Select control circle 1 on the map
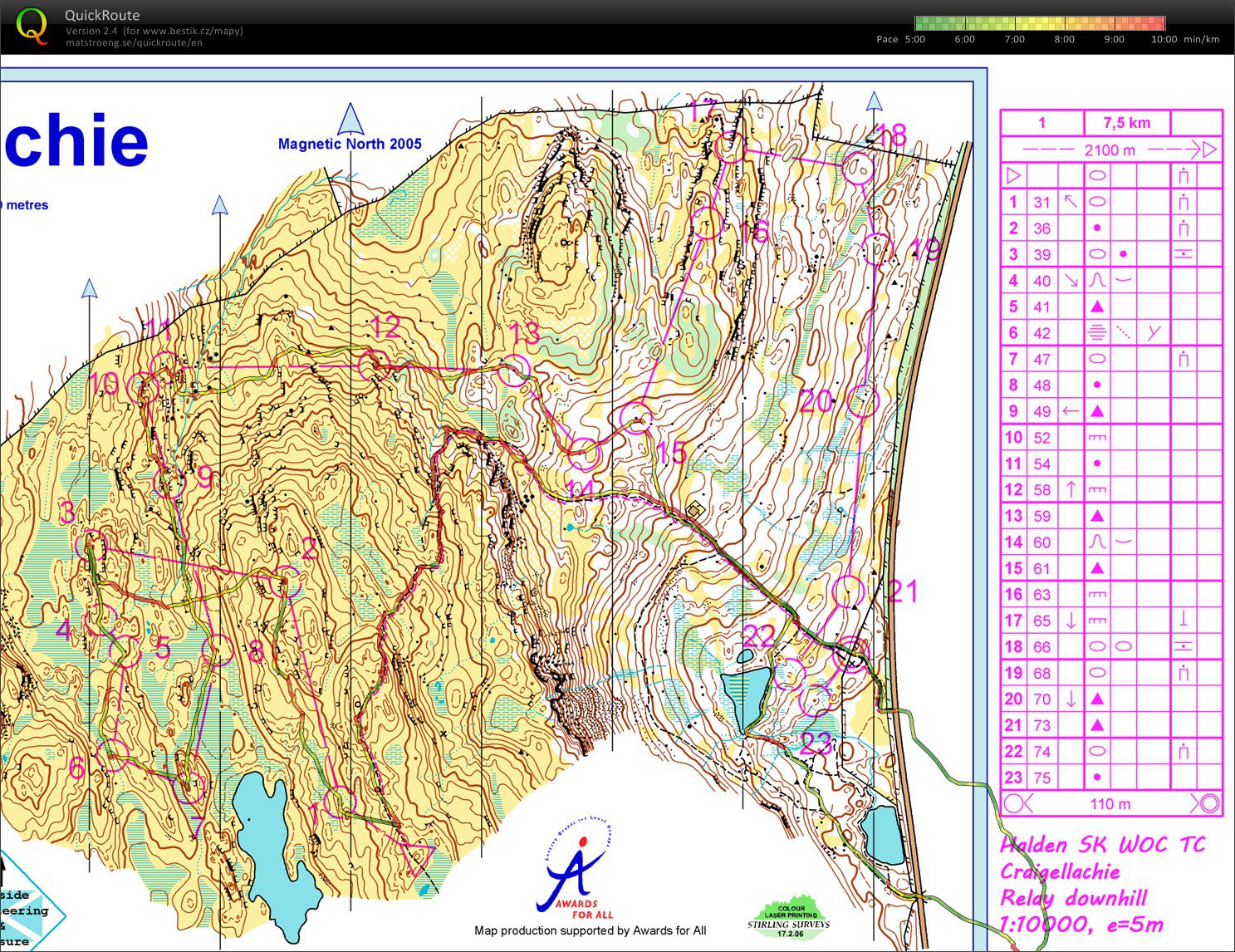Image resolution: width=1235 pixels, height=952 pixels. 339,802
